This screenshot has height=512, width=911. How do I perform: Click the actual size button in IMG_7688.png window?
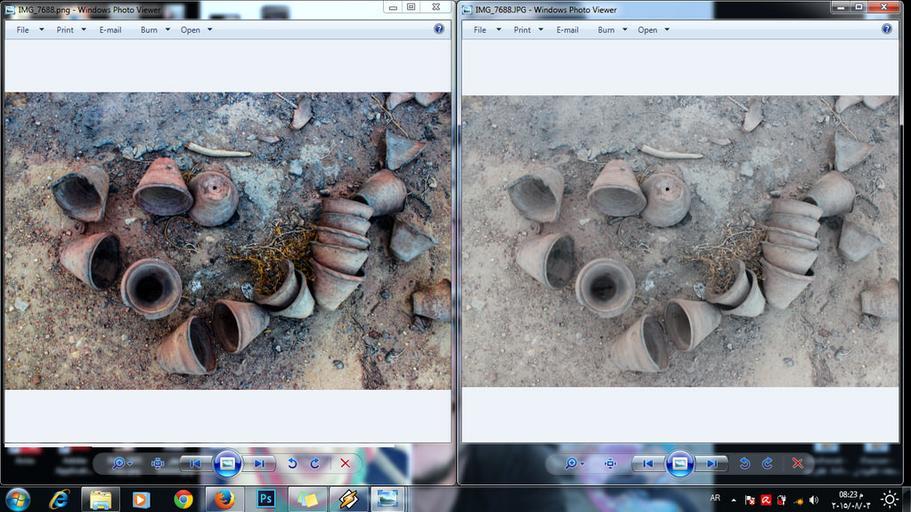(x=158, y=463)
